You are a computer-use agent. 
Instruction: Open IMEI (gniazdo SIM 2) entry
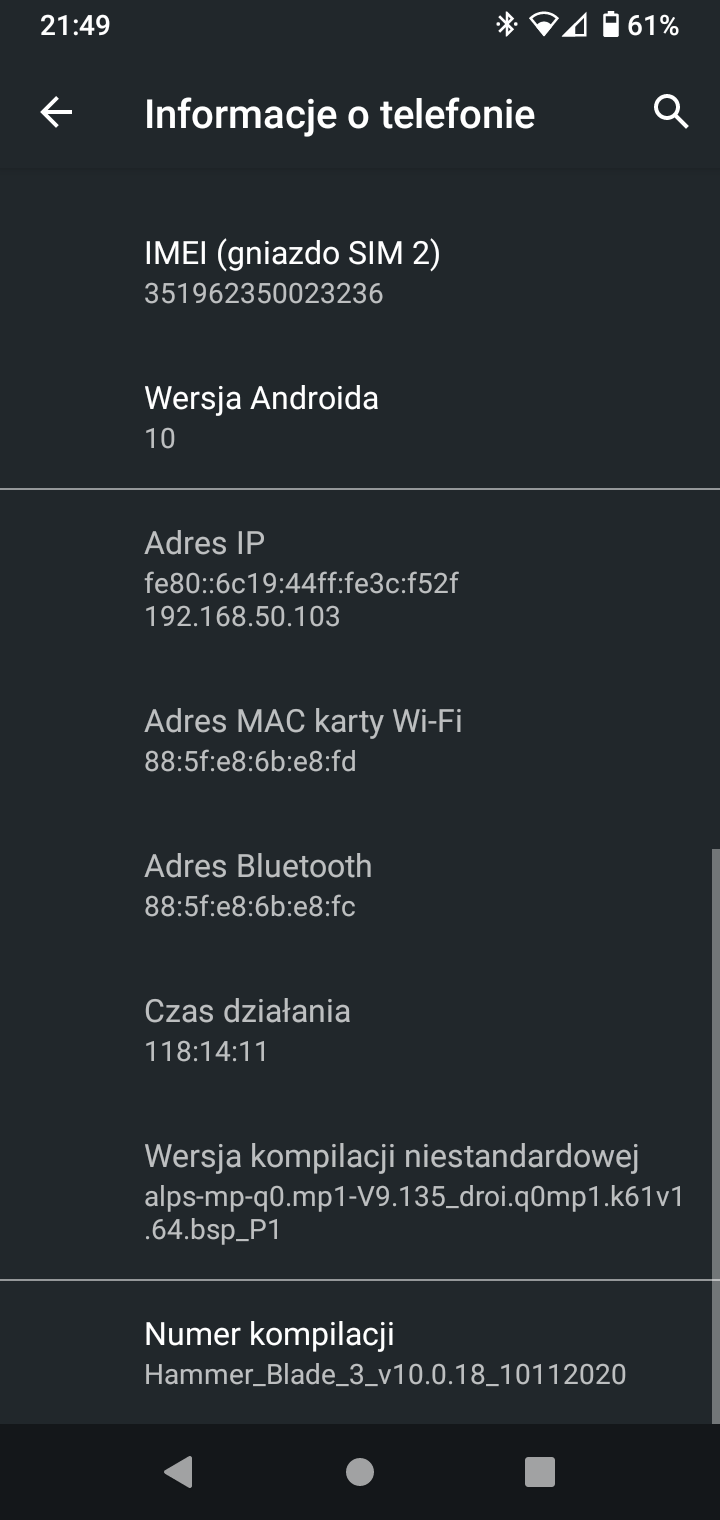pos(360,272)
